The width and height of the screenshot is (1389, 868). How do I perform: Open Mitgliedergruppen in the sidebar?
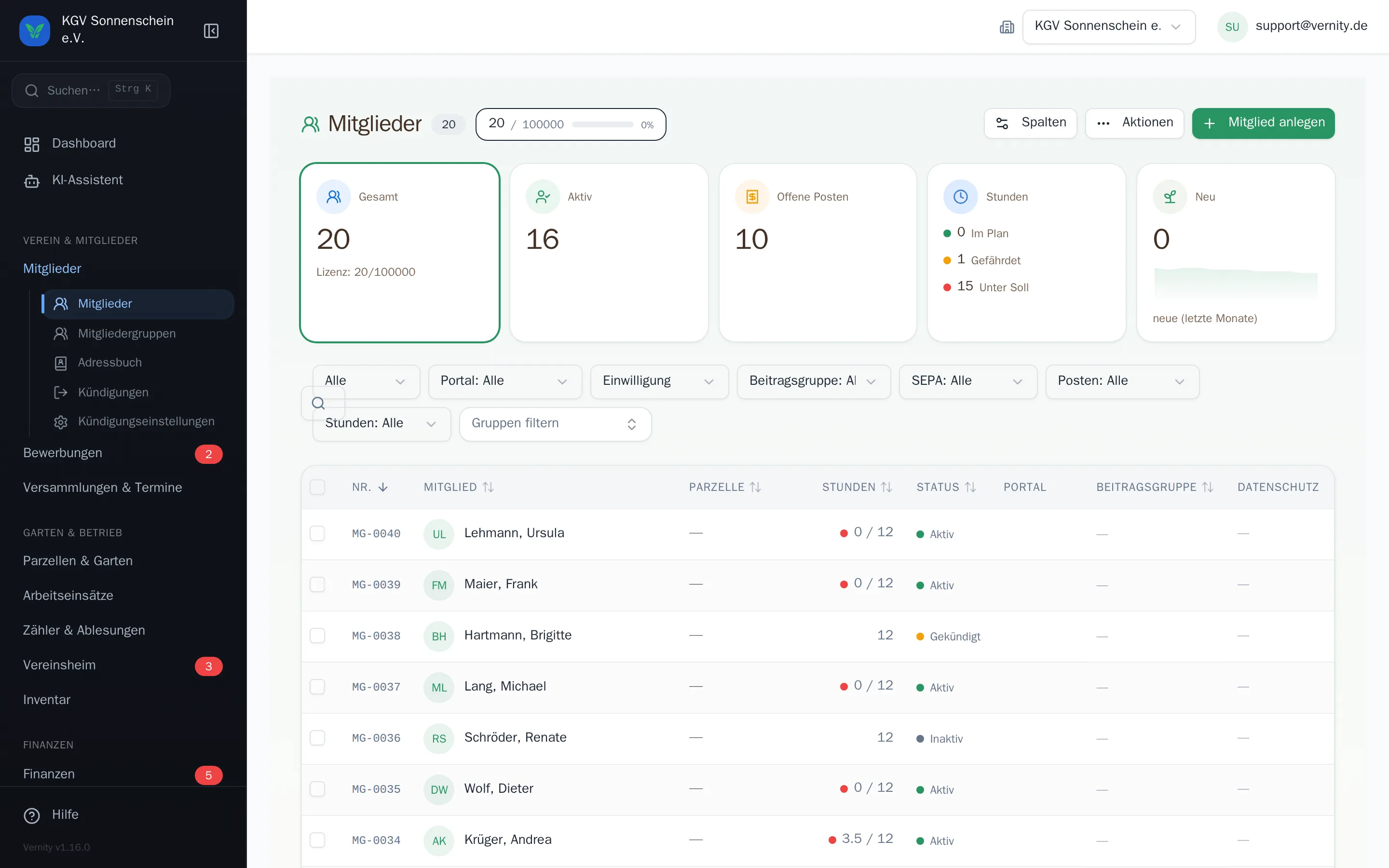(127, 334)
